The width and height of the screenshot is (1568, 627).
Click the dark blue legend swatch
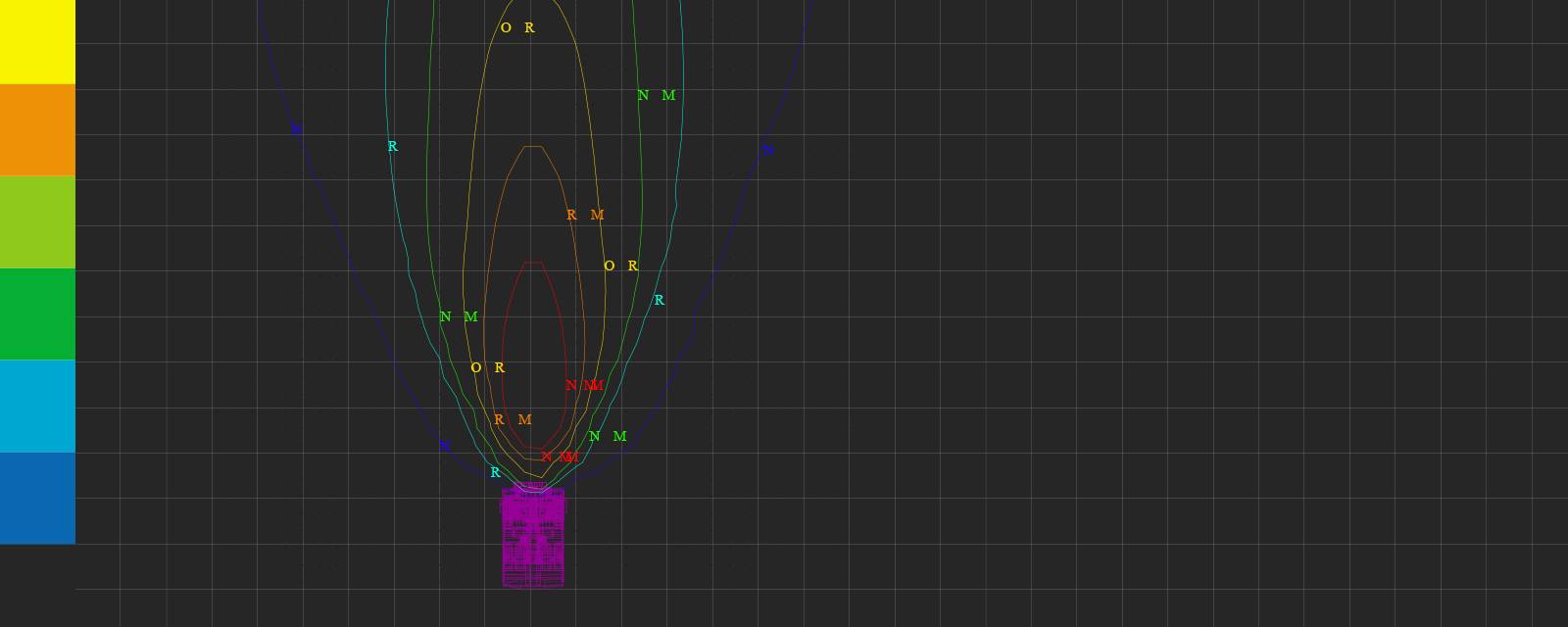(x=37, y=498)
